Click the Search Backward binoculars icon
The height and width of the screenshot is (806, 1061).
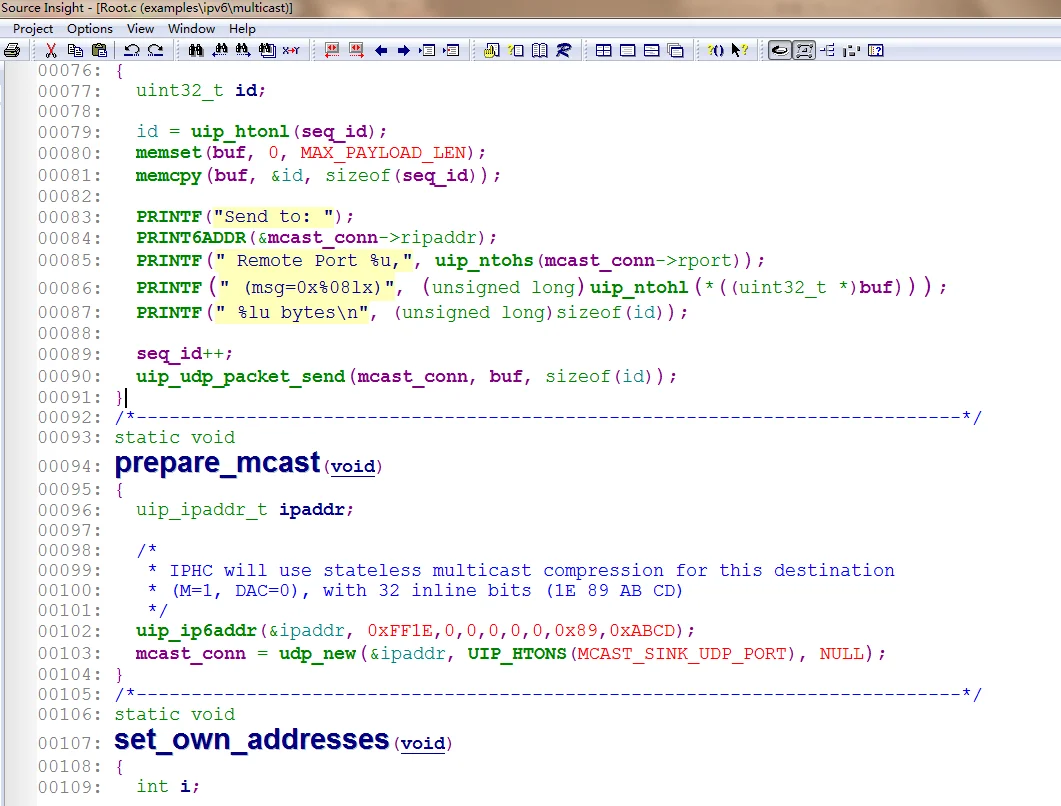pyautogui.click(x=220, y=50)
